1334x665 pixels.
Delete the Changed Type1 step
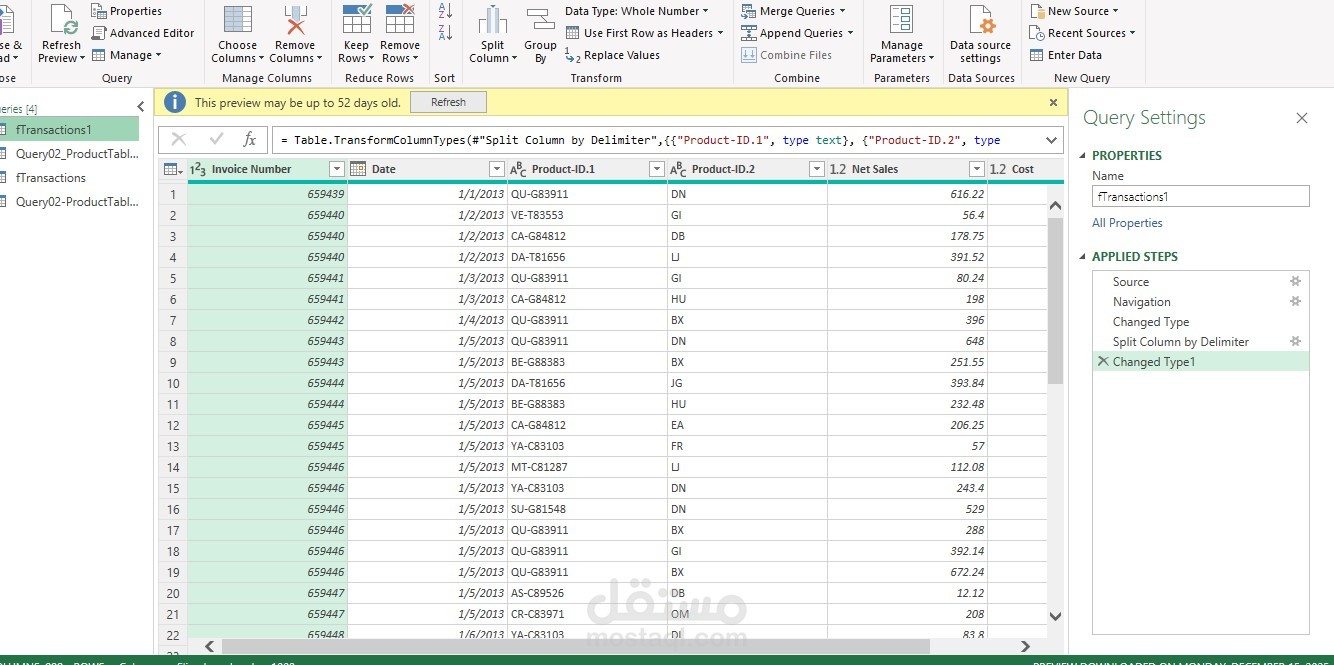(1103, 361)
